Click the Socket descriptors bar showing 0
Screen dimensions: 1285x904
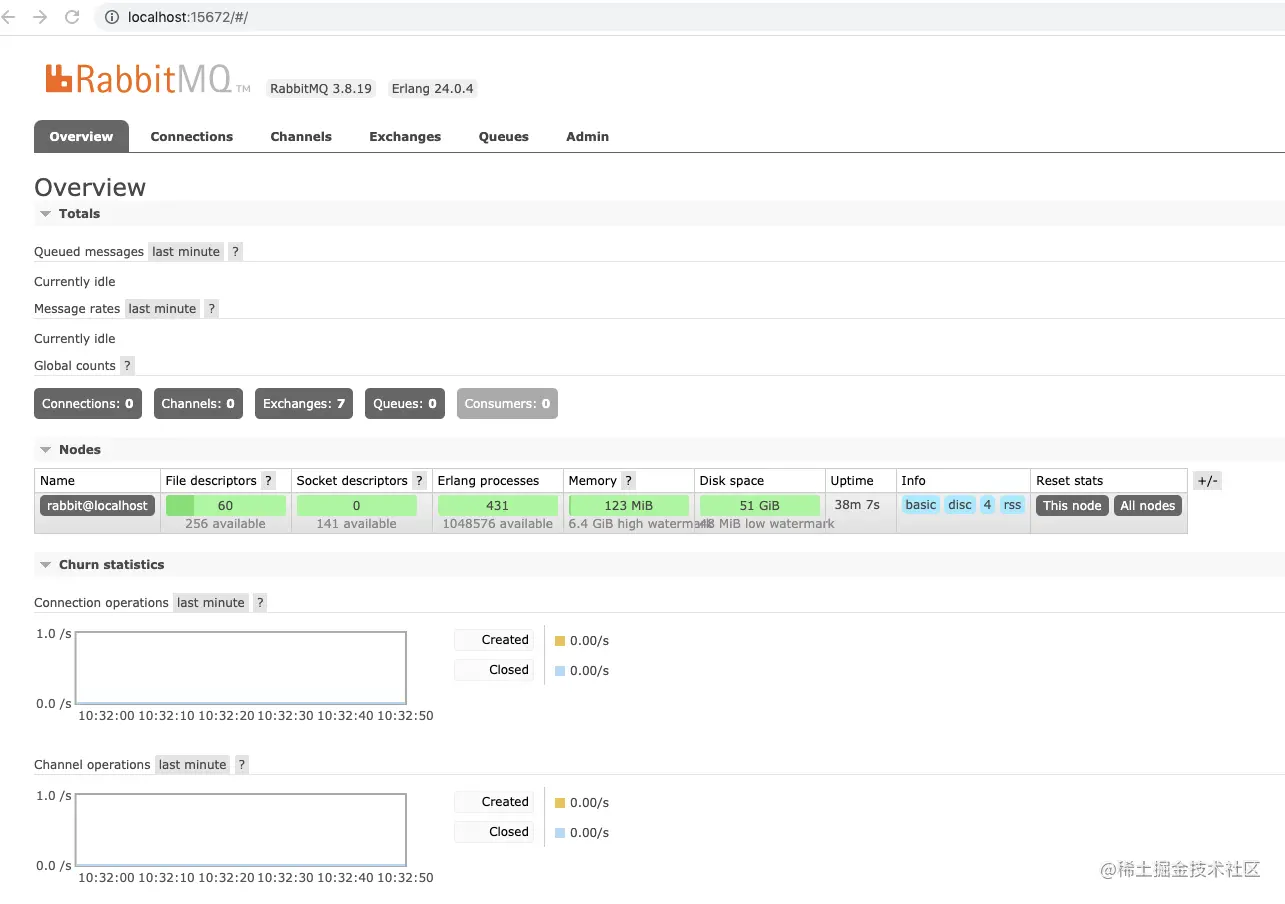[x=357, y=506]
